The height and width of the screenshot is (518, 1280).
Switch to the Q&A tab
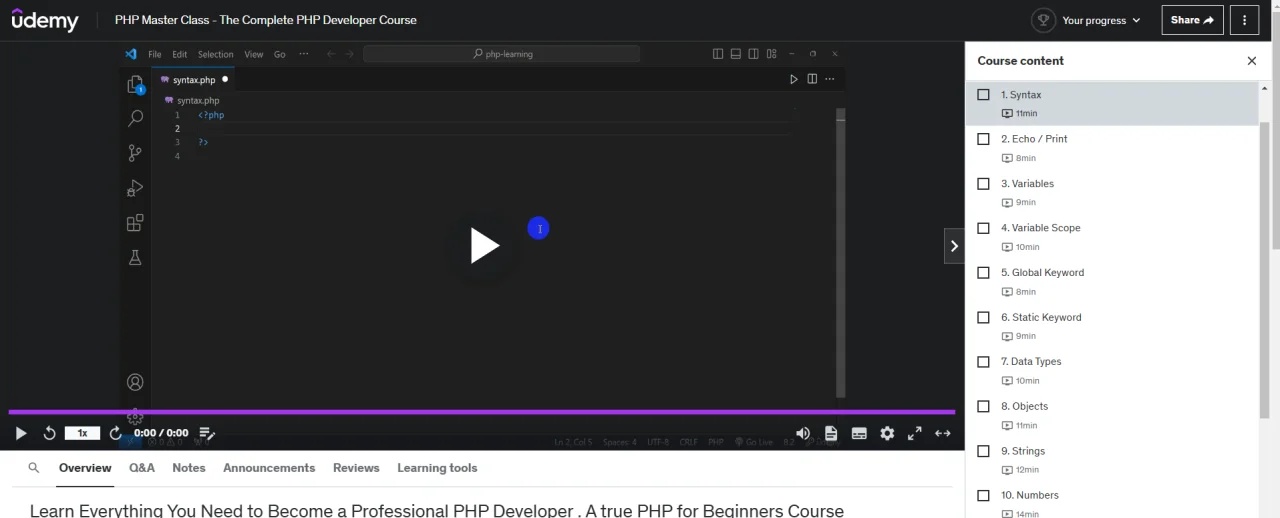(x=142, y=468)
